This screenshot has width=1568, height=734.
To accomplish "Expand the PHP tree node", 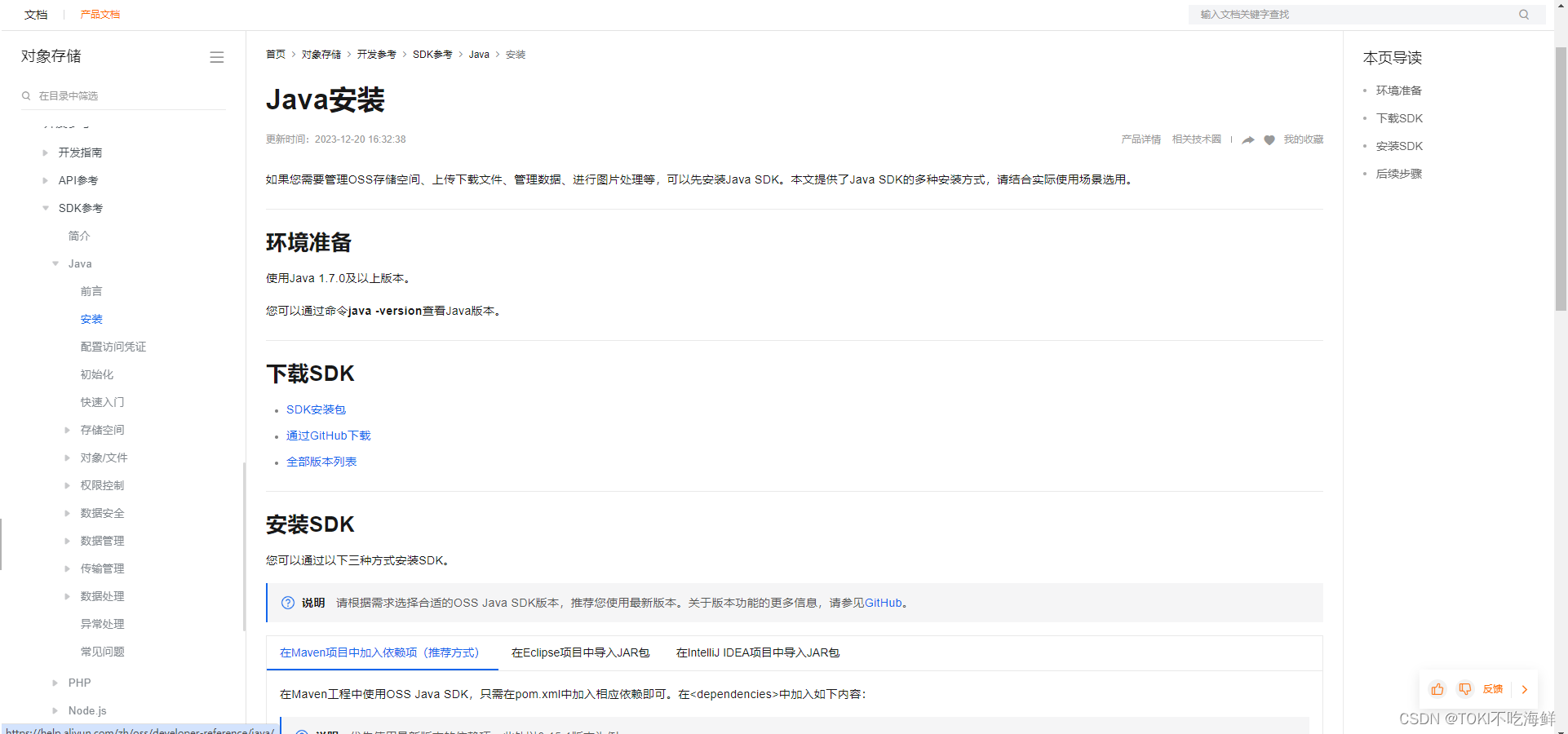I will (55, 683).
